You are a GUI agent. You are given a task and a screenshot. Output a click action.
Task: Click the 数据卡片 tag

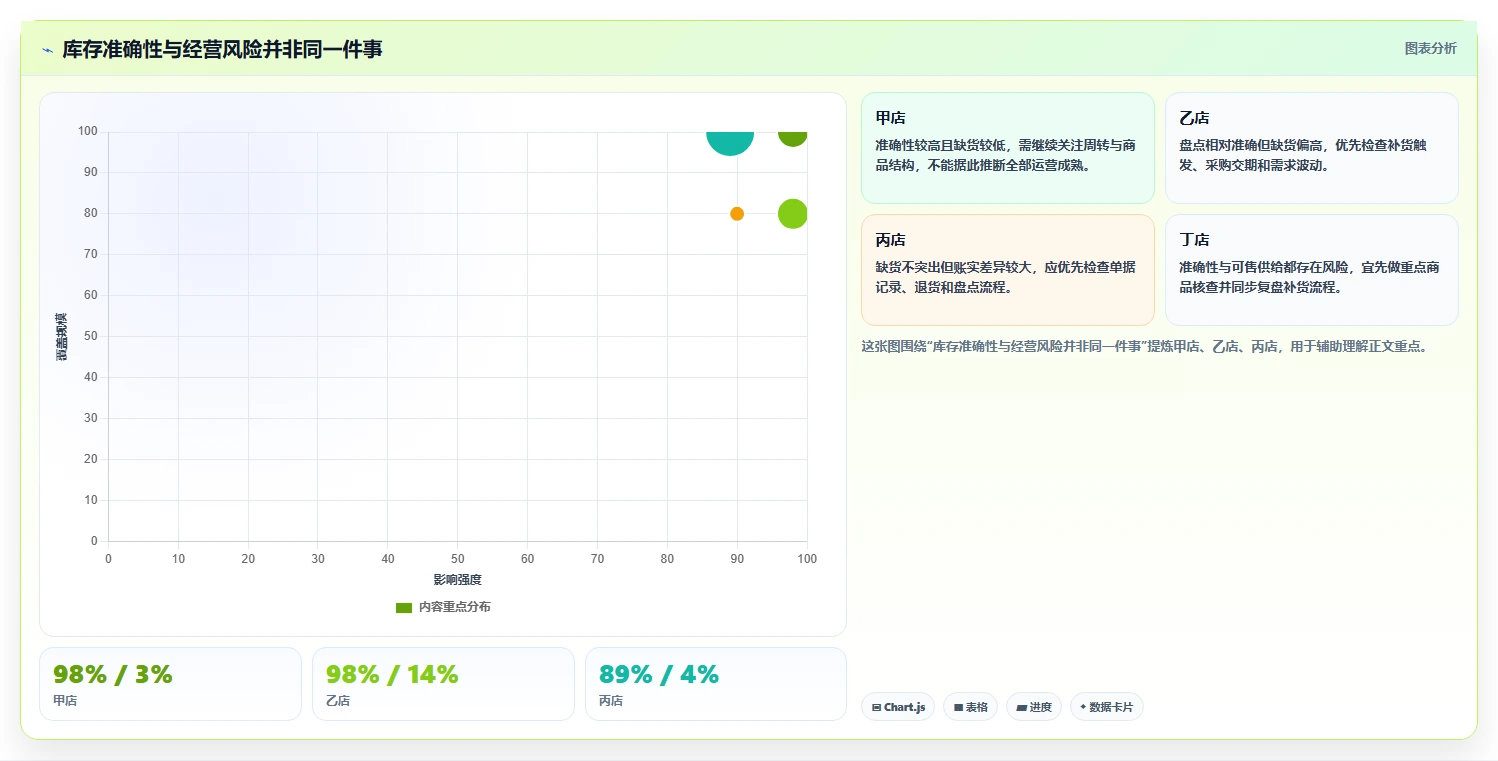[x=1106, y=707]
